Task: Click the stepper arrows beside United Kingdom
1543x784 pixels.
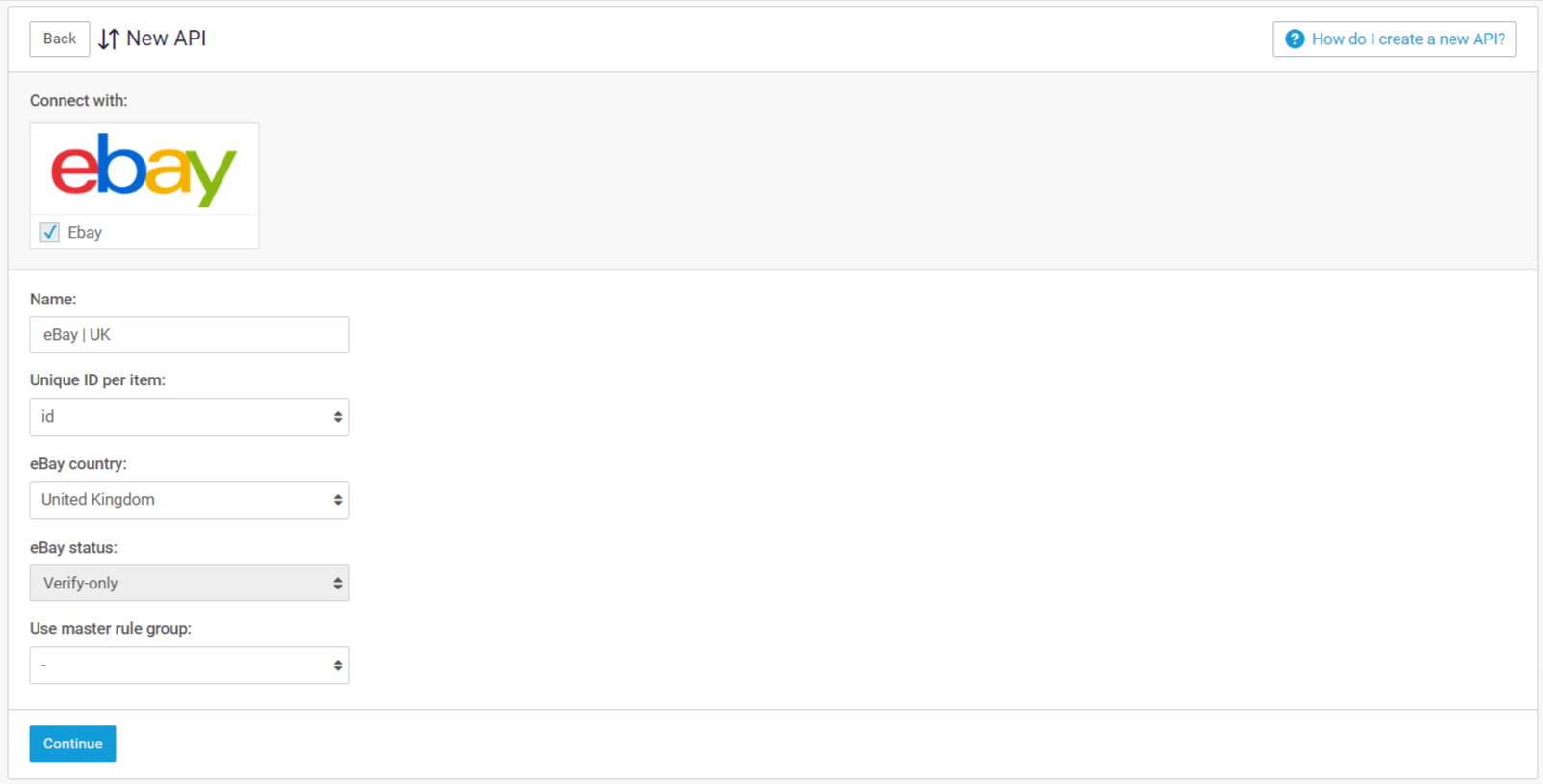Action: click(x=337, y=499)
